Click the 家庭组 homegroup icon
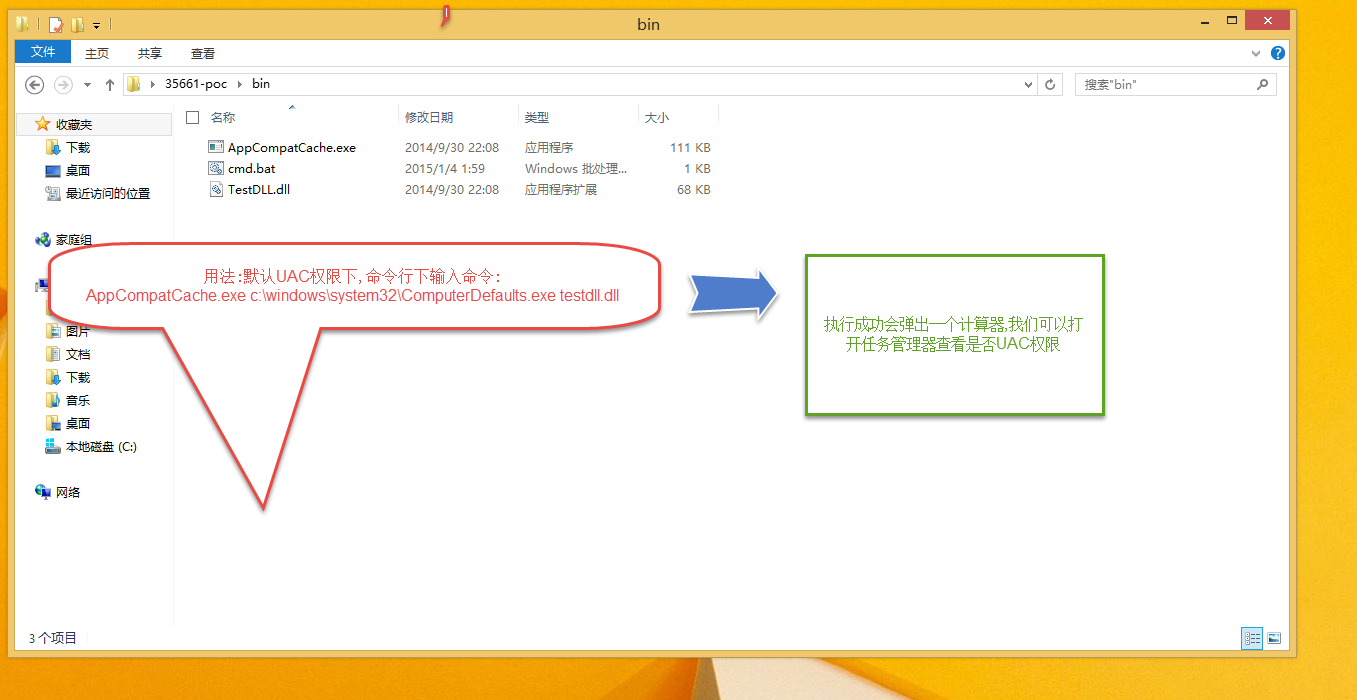 (x=43, y=240)
